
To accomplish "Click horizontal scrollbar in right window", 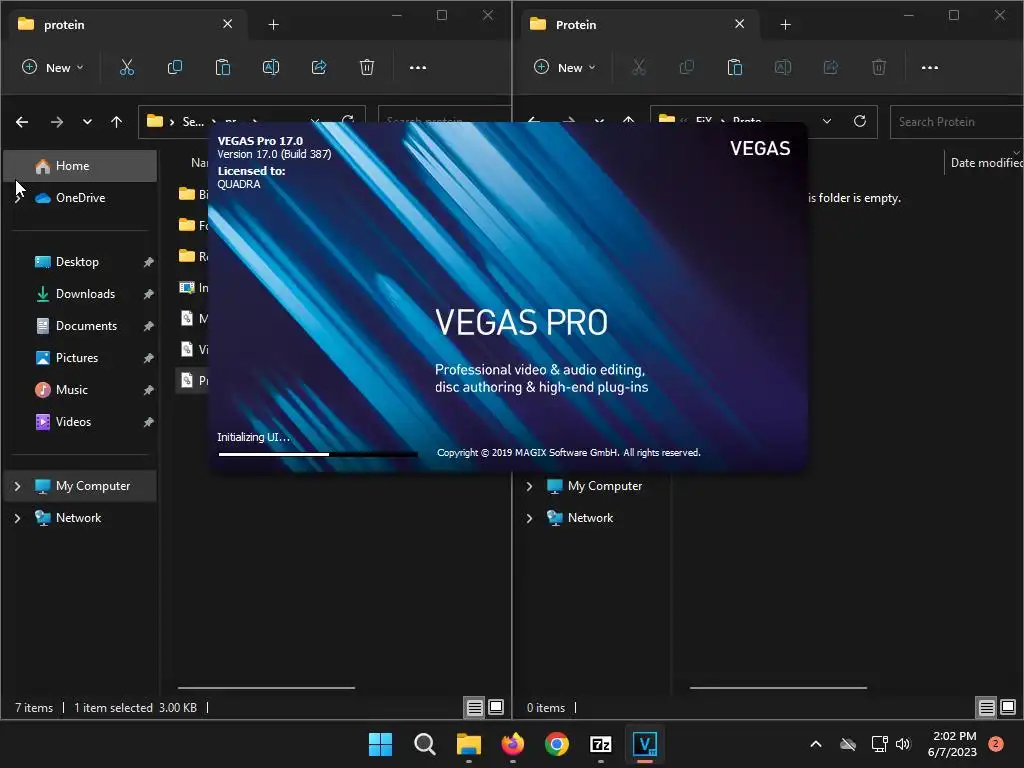I will click(778, 688).
